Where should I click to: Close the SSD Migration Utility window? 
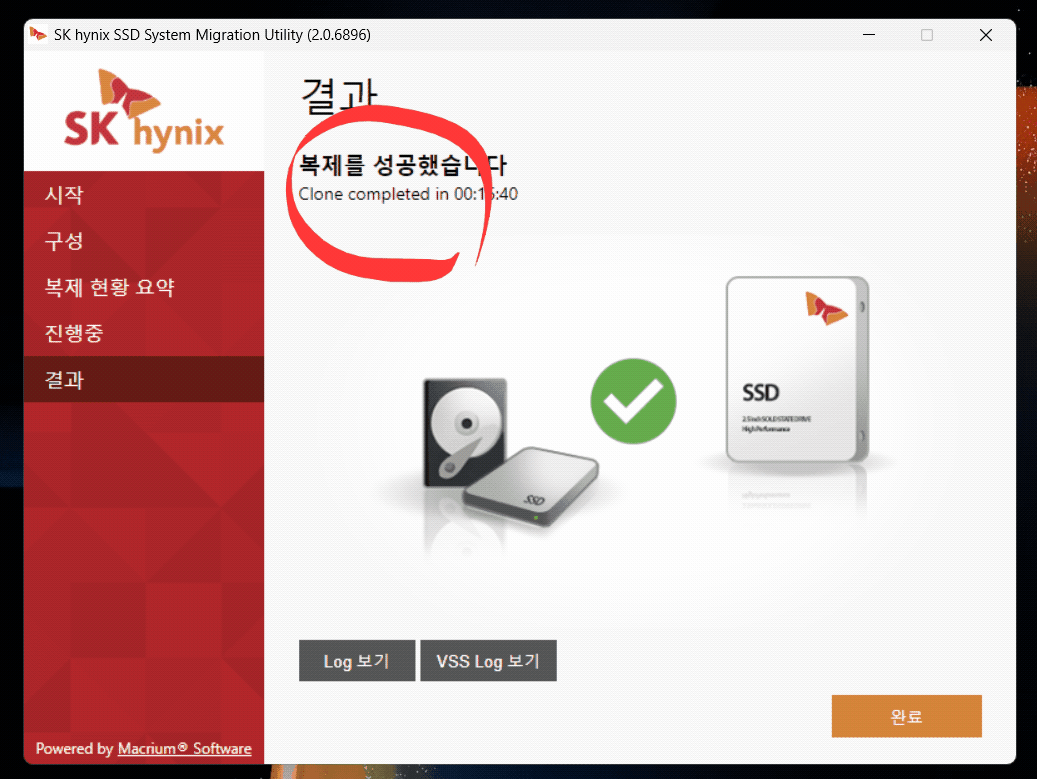click(985, 35)
